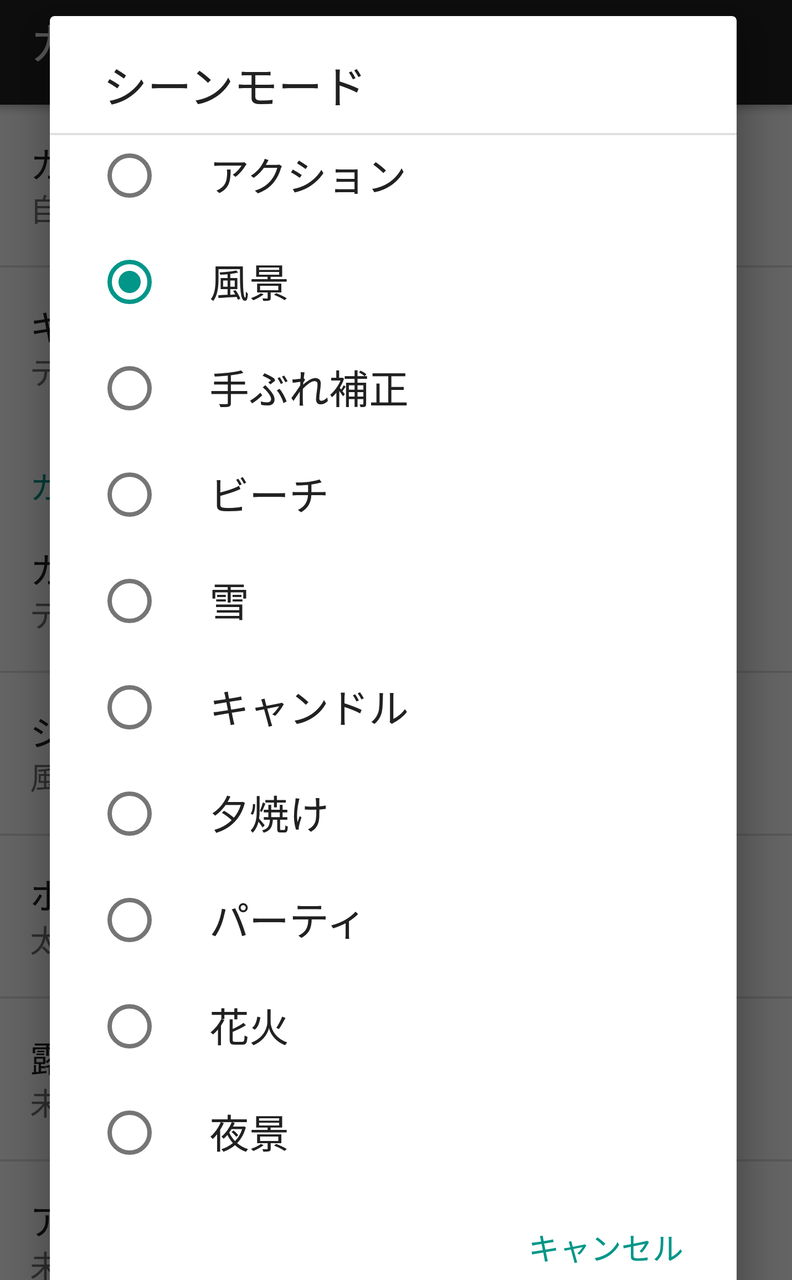The height and width of the screenshot is (1280, 792).
Task: Choose the パーティ radio button circle
Action: [129, 921]
